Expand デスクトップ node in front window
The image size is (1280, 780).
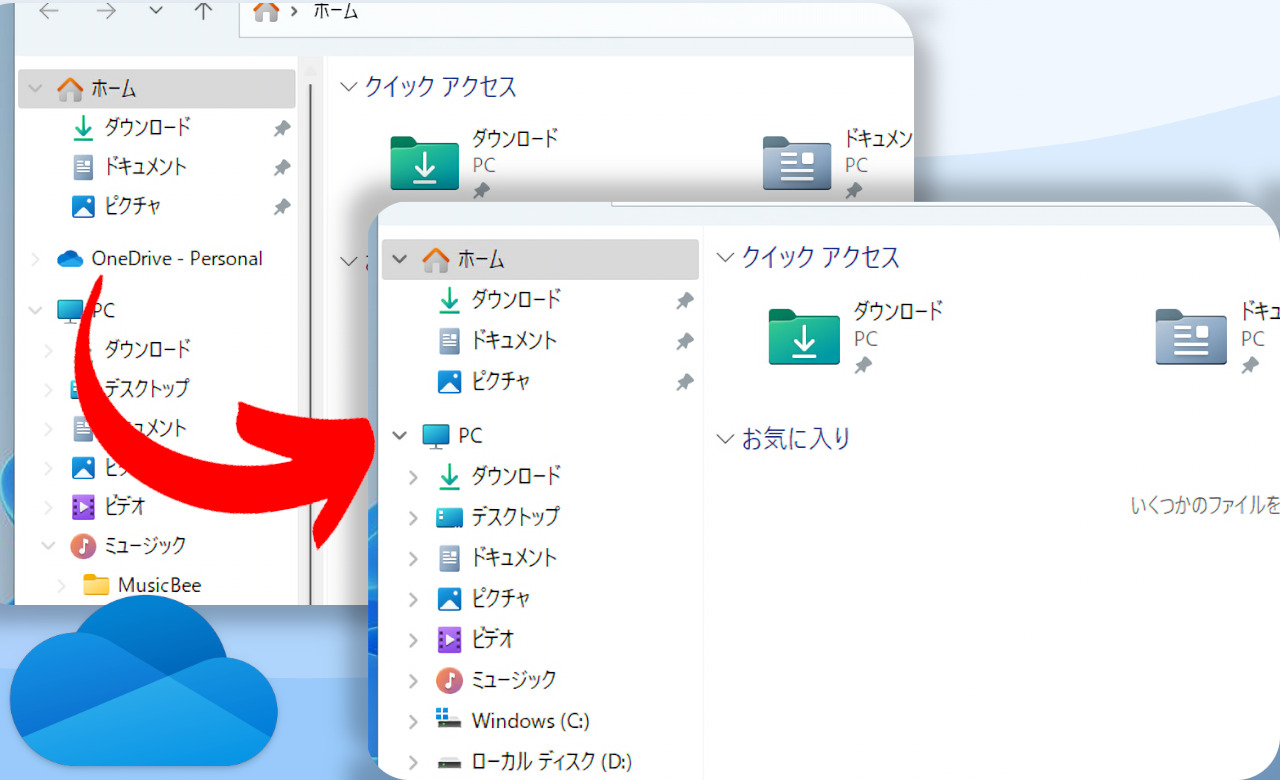(x=413, y=518)
